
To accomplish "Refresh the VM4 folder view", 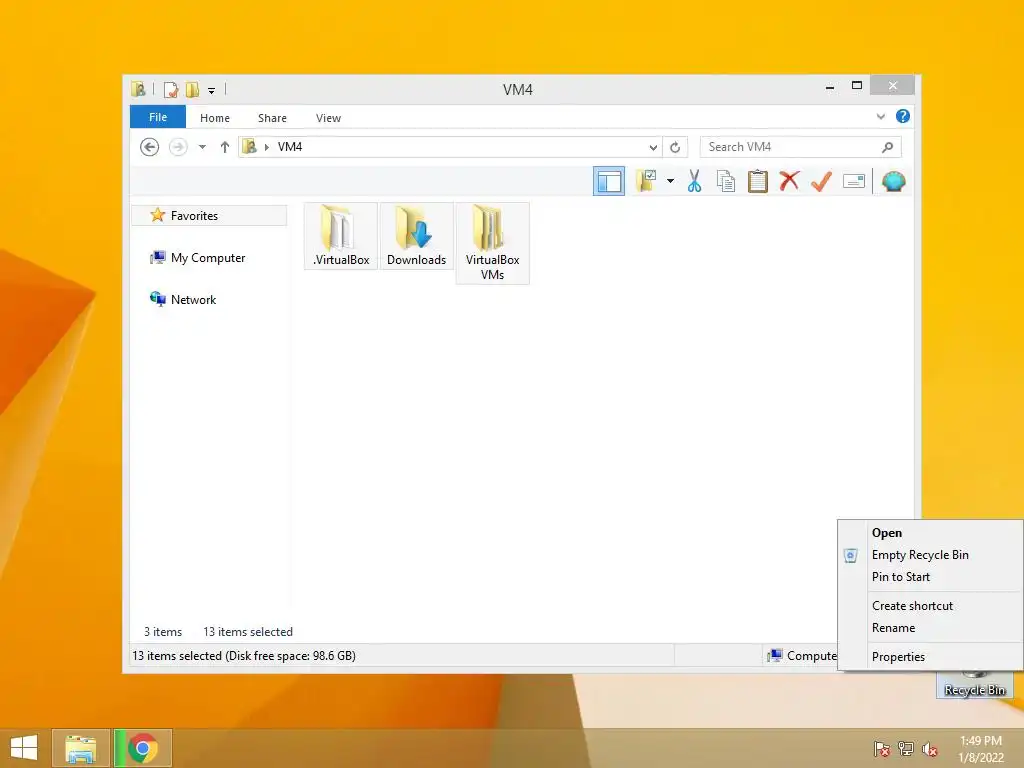I will [x=675, y=147].
